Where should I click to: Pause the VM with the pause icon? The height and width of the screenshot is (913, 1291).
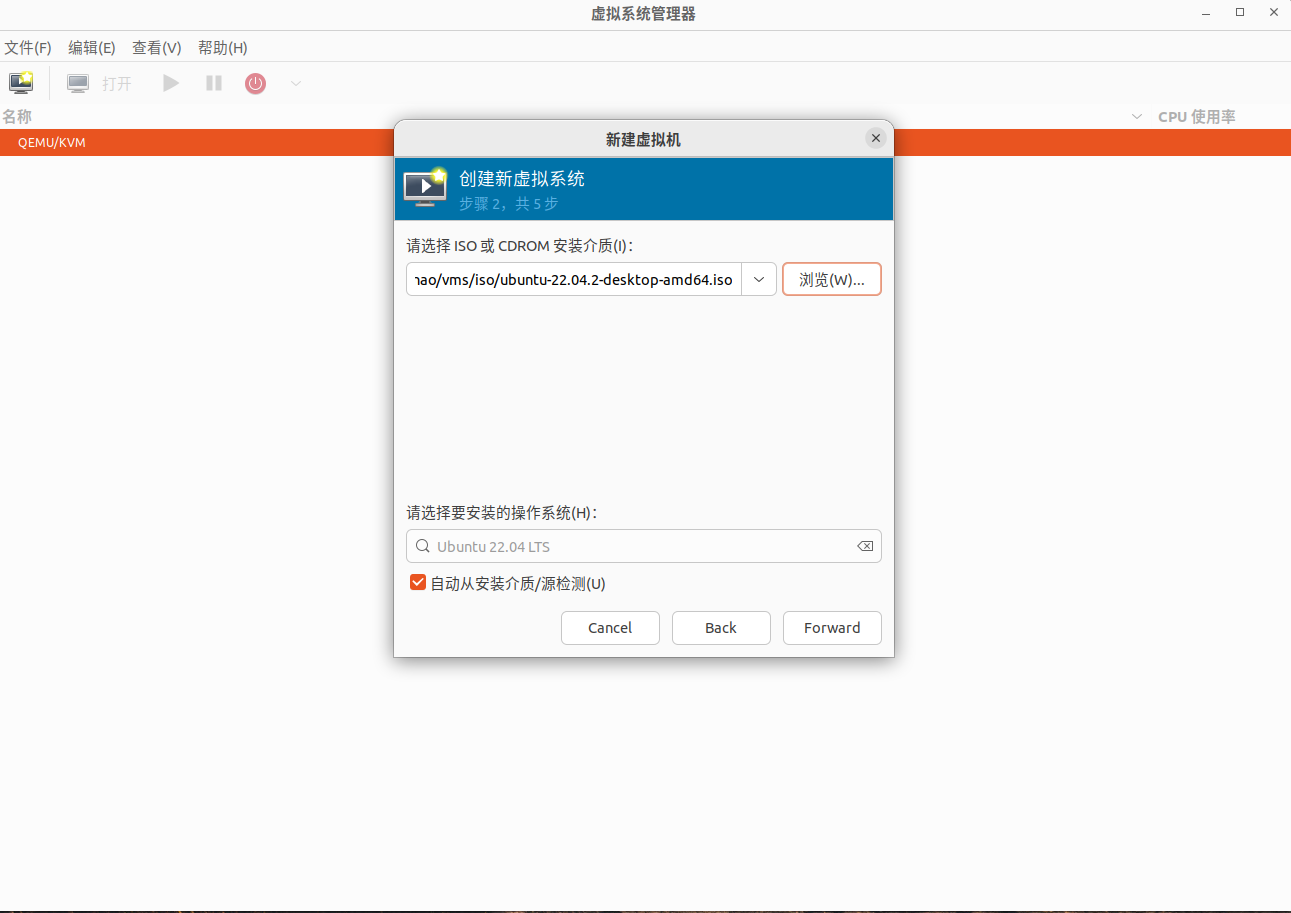point(214,83)
